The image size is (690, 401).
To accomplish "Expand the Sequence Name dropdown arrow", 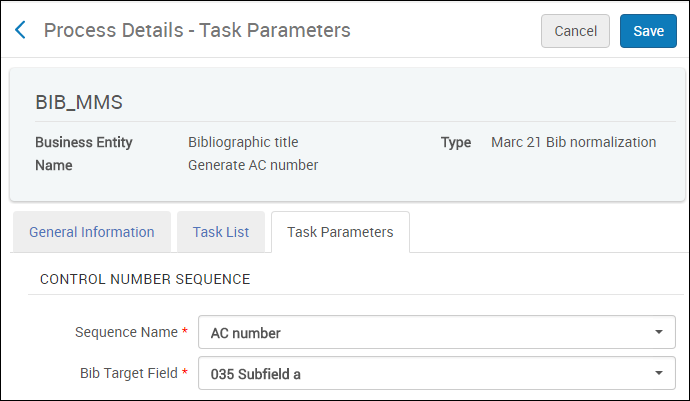I will pyautogui.click(x=658, y=332).
